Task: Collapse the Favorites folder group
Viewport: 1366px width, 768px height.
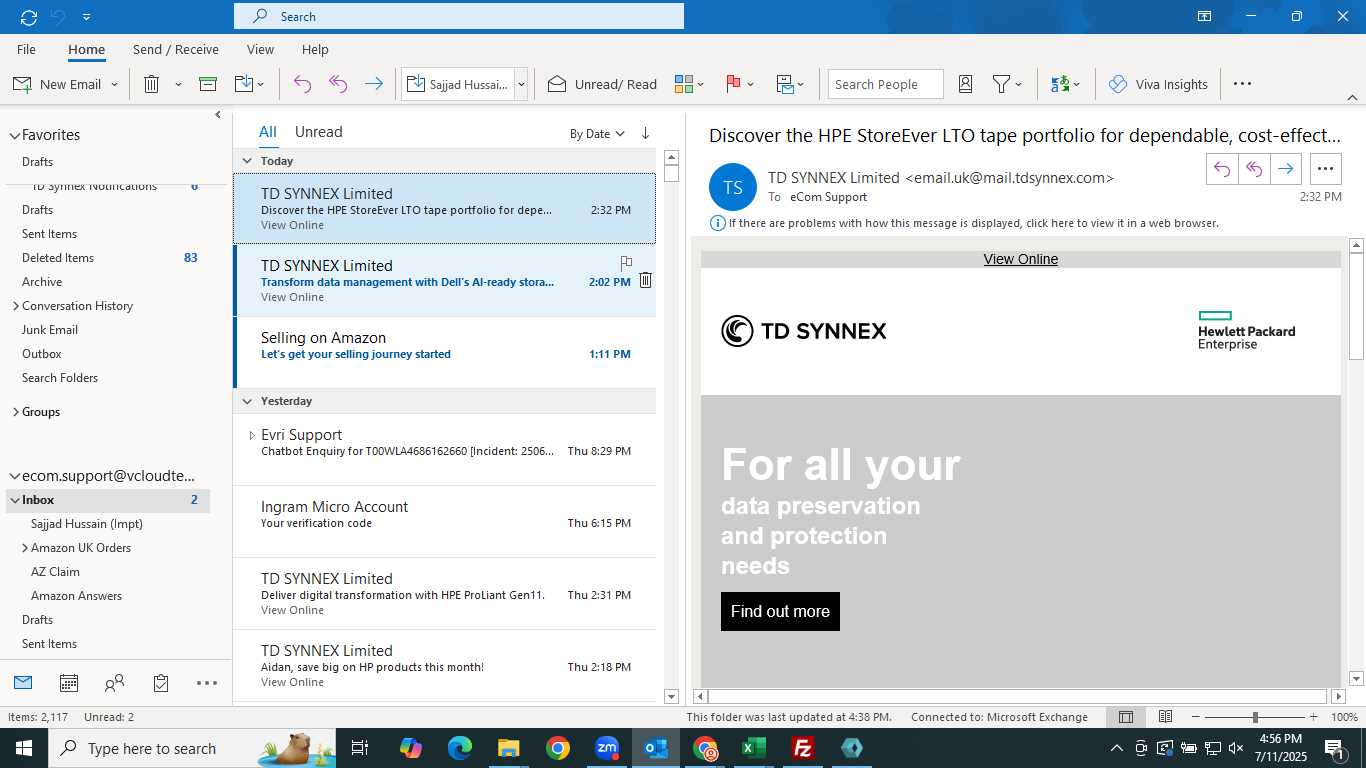Action: (x=14, y=135)
